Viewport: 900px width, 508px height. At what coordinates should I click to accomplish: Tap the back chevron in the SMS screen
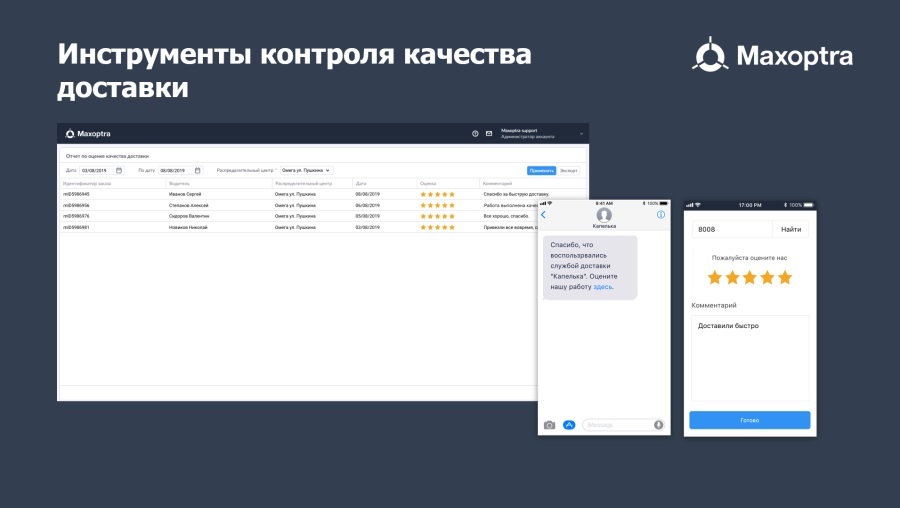pyautogui.click(x=544, y=215)
